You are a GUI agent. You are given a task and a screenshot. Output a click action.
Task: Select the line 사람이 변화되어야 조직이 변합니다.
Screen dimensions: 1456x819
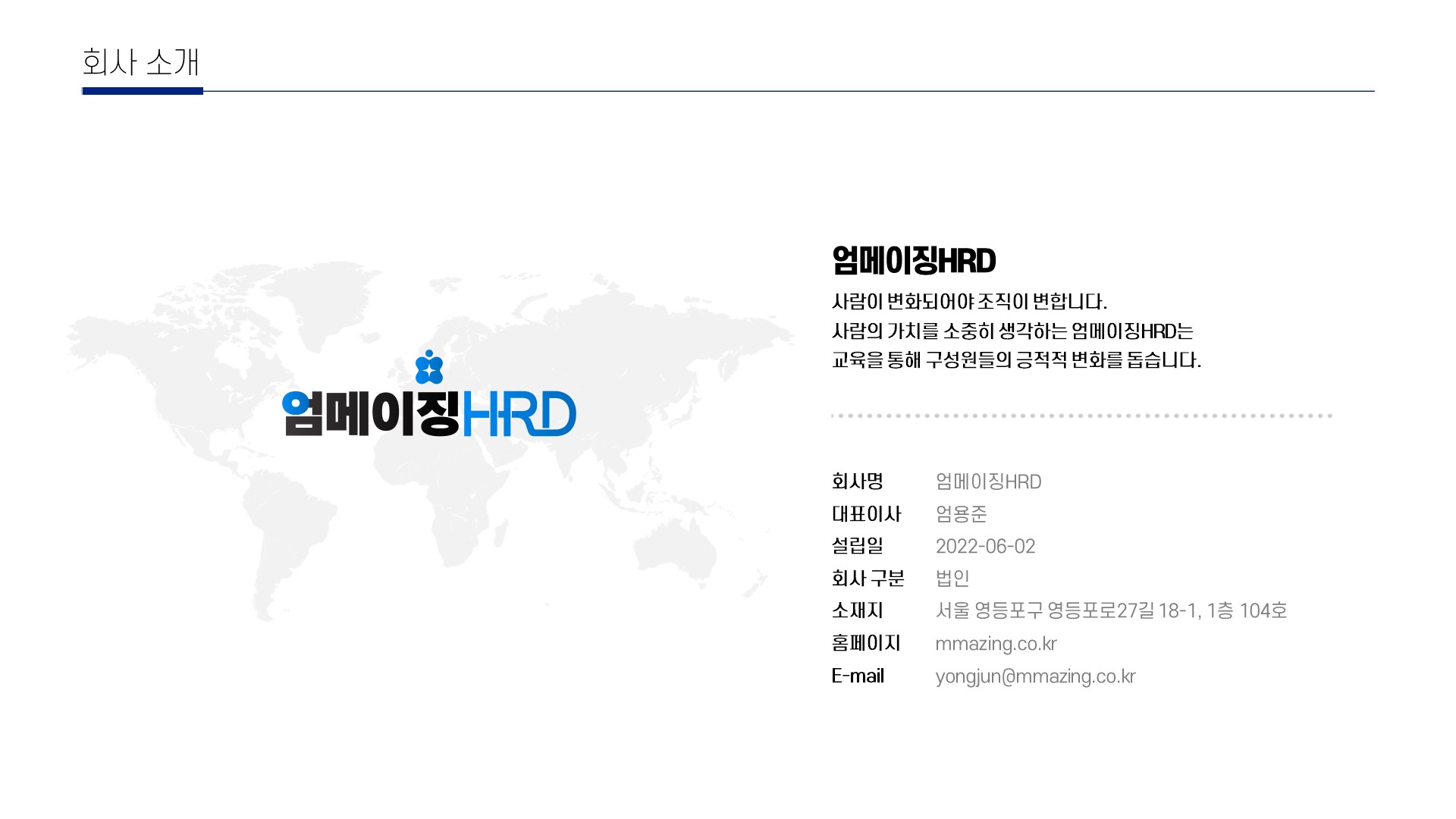point(969,302)
